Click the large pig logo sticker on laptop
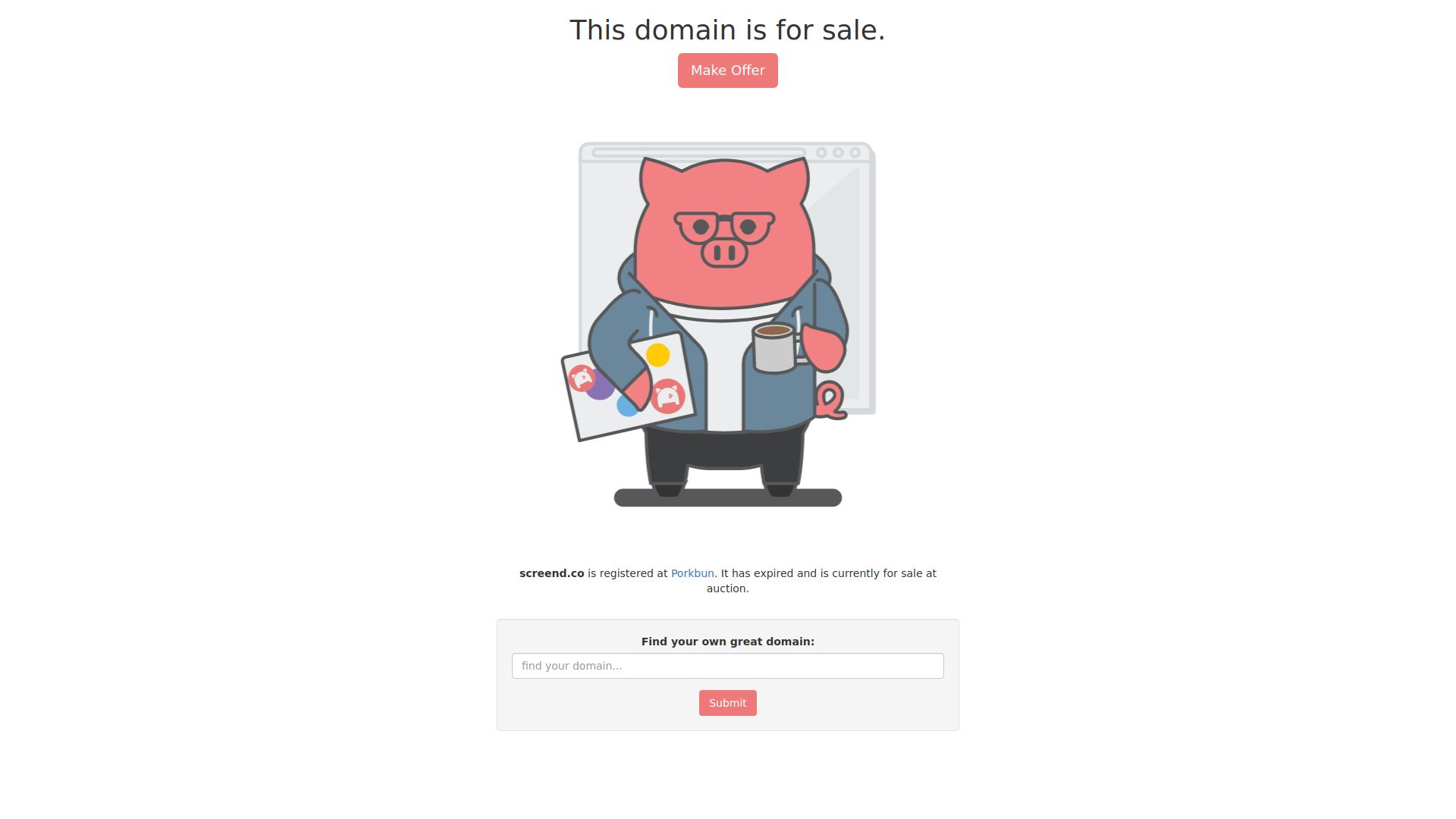The image size is (1456, 819). [668, 396]
